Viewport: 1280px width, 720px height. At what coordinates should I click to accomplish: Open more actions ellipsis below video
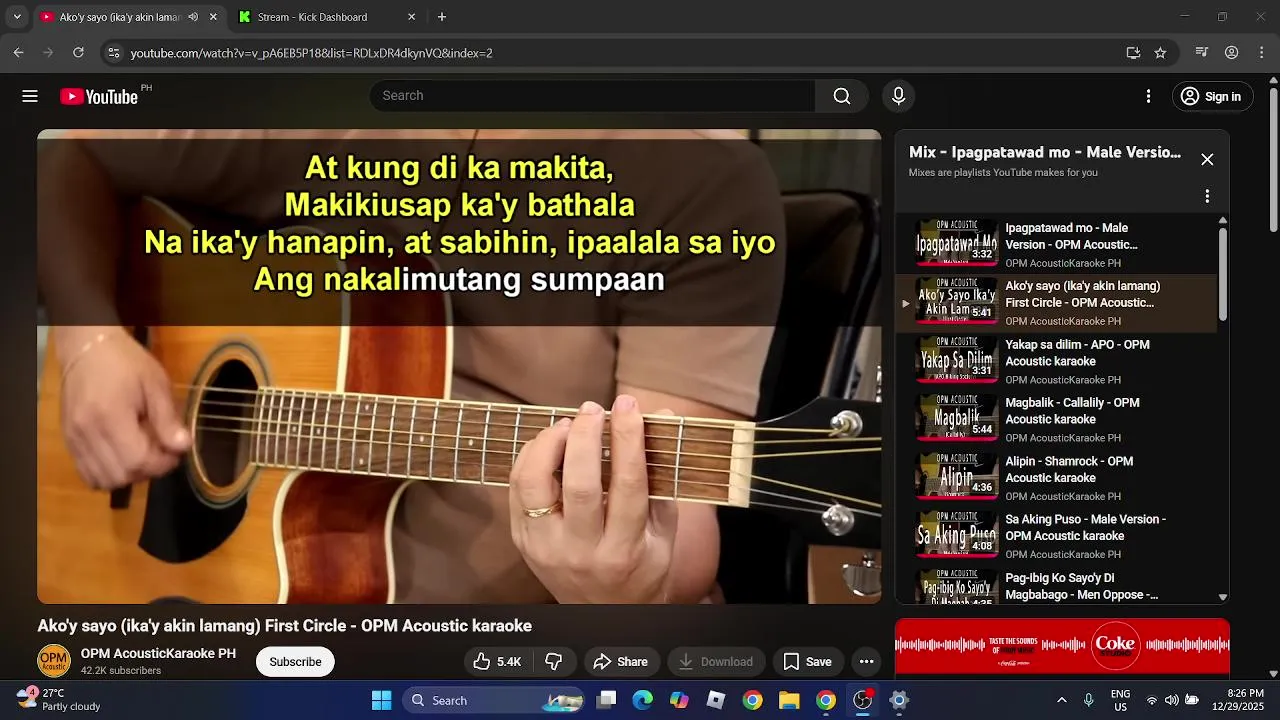[x=866, y=662]
